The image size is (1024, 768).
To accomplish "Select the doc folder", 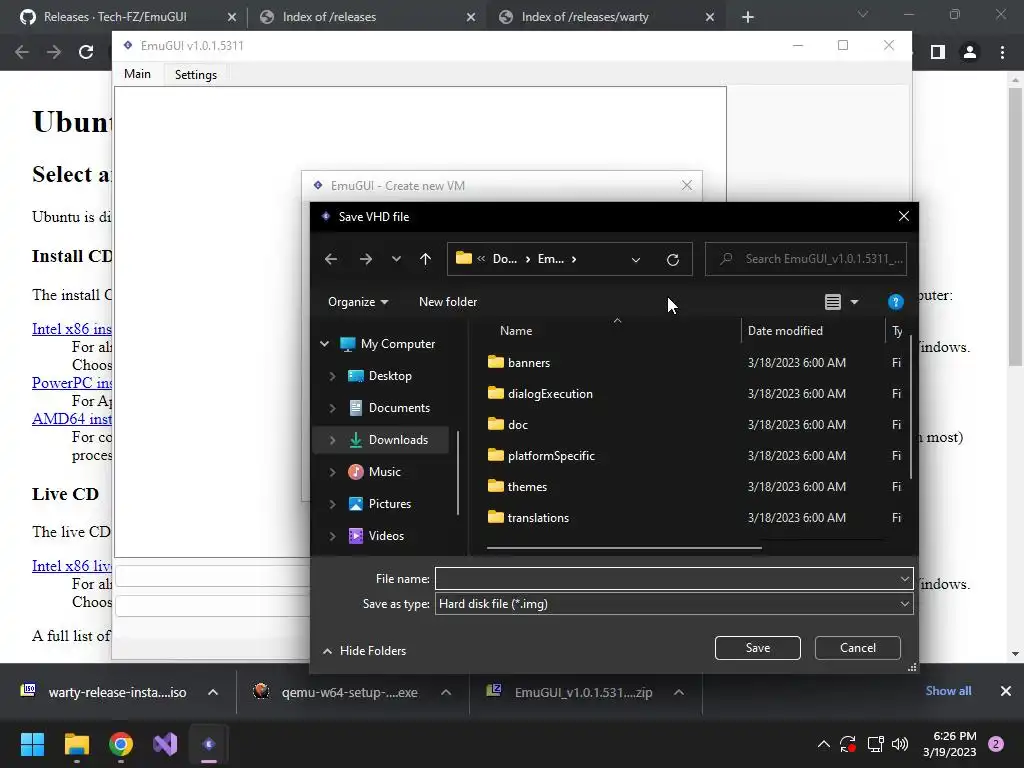I will click(x=517, y=424).
